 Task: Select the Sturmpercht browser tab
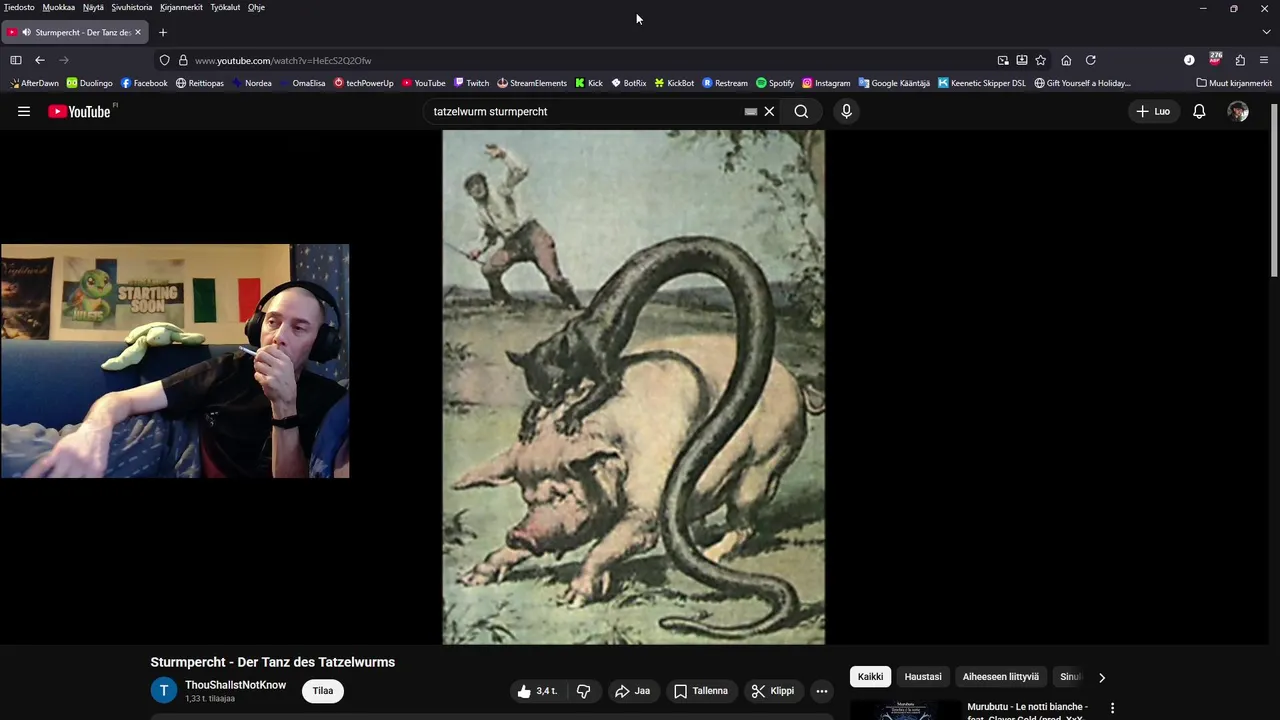pos(76,32)
